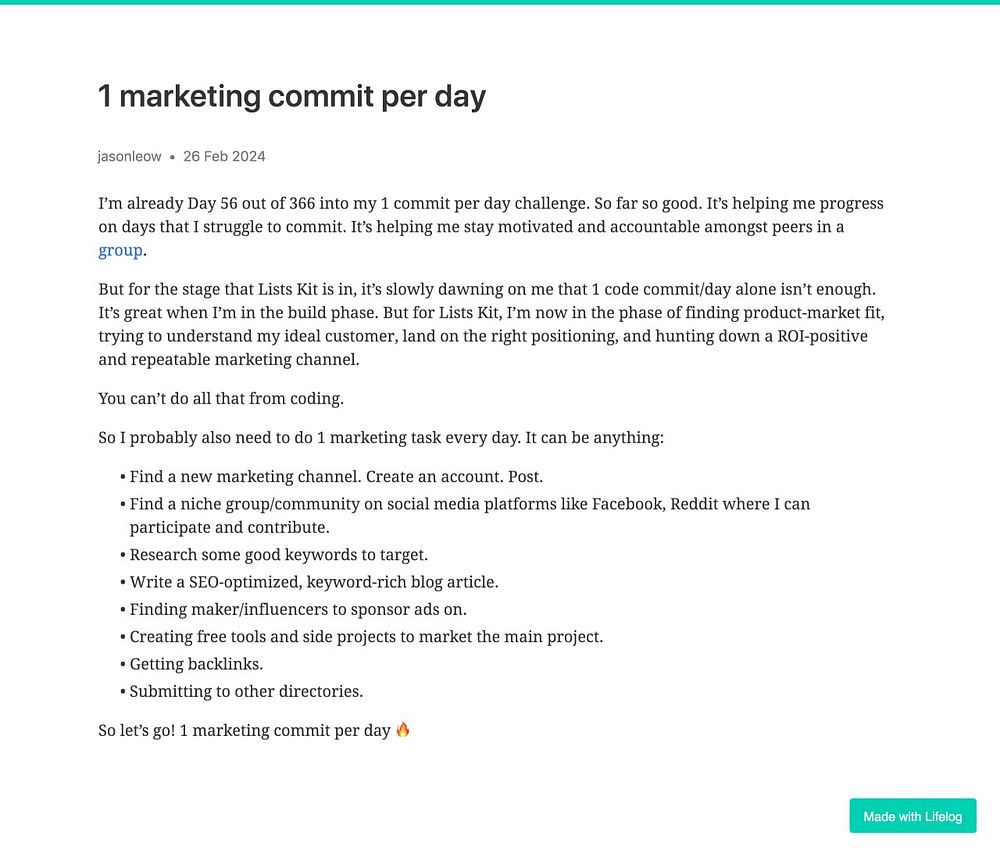Image resolution: width=1000 pixels, height=853 pixels.
Task: Click the 26 Feb 2024 post date
Action: click(224, 156)
